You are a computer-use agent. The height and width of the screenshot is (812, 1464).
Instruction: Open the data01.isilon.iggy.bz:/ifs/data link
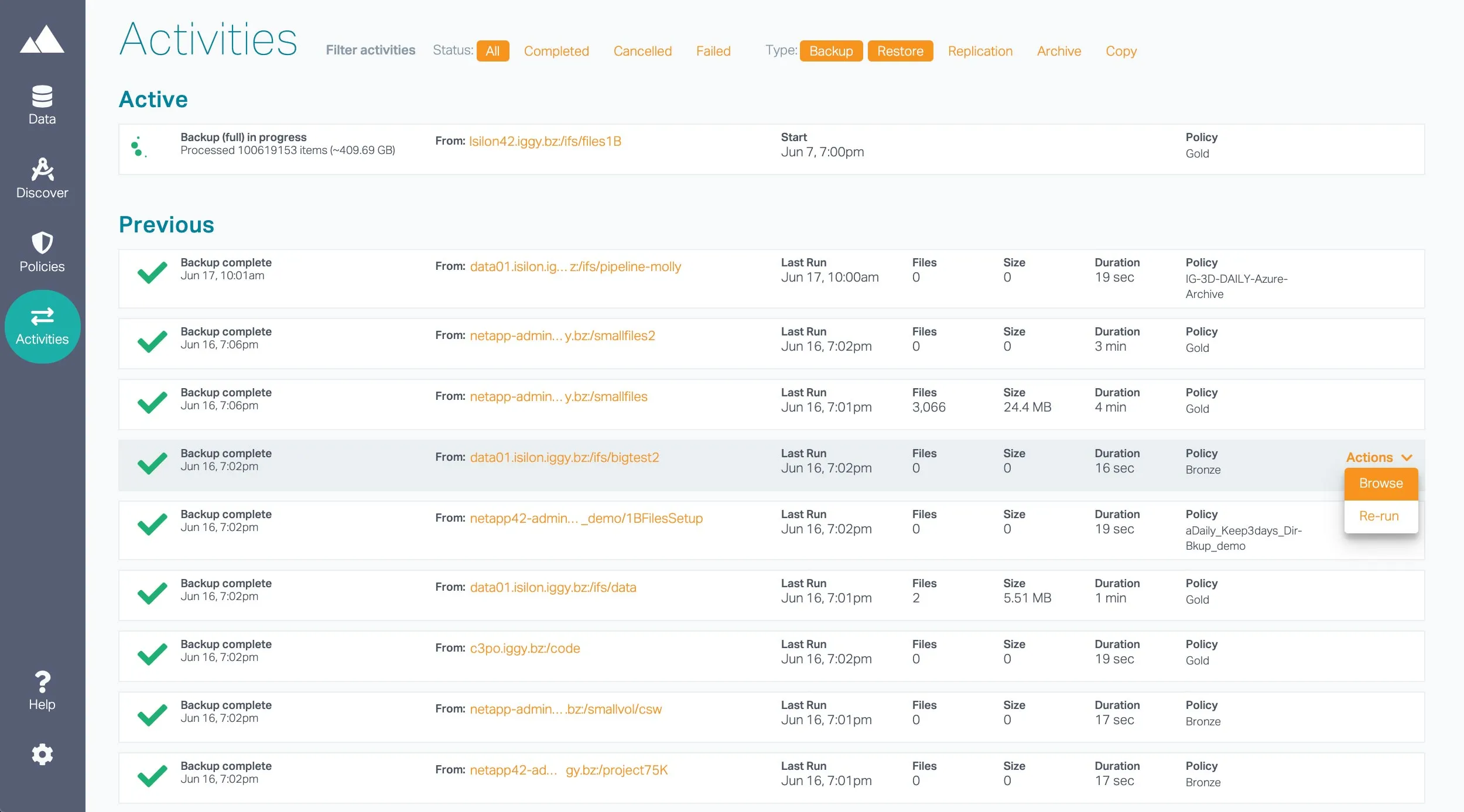tap(553, 587)
